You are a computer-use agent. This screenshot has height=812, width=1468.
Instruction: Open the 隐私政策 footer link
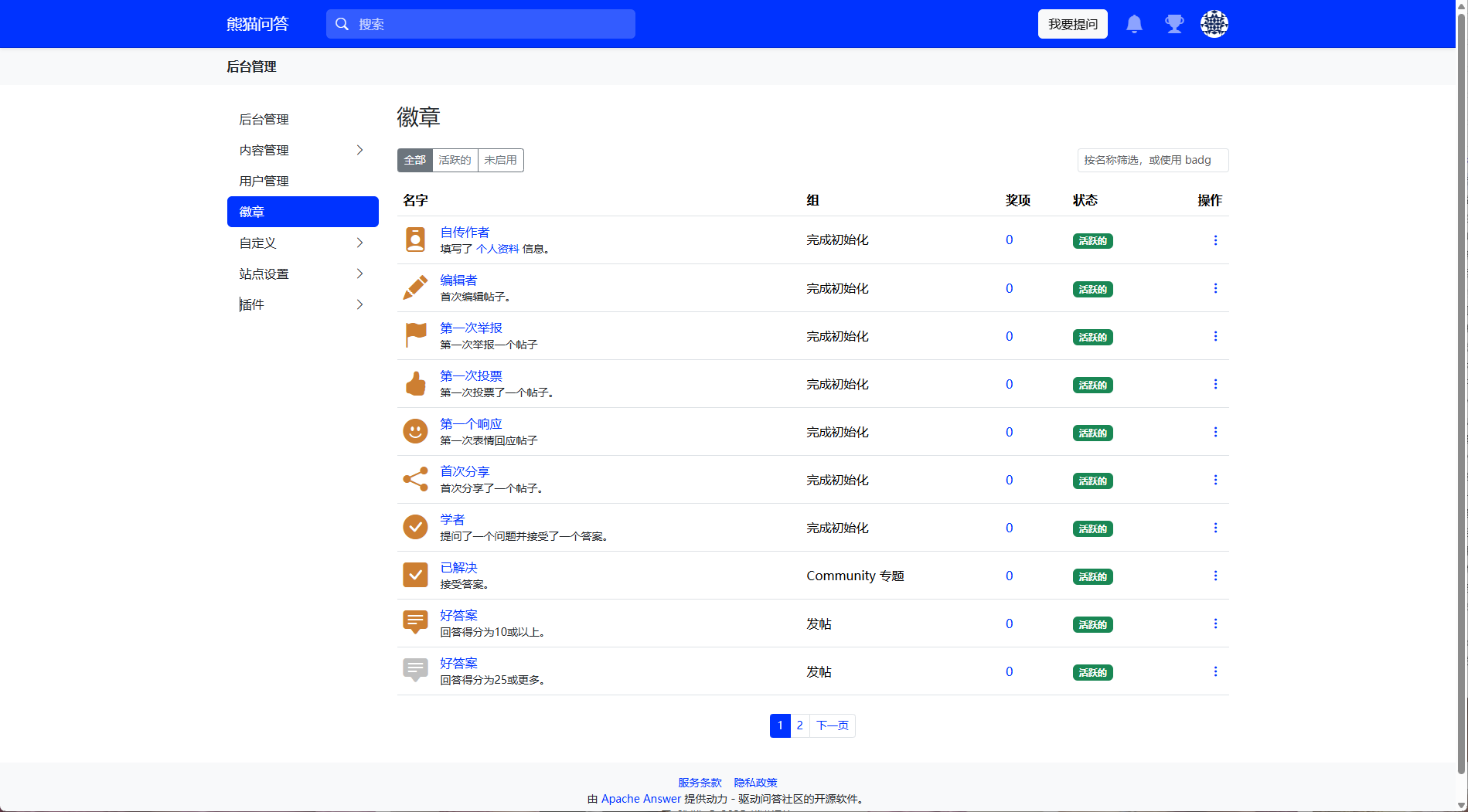coord(755,783)
